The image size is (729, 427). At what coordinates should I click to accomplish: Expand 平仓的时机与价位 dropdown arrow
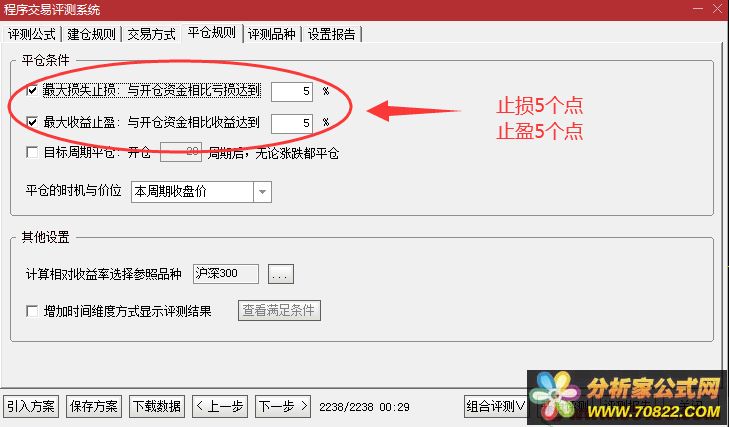[262, 192]
